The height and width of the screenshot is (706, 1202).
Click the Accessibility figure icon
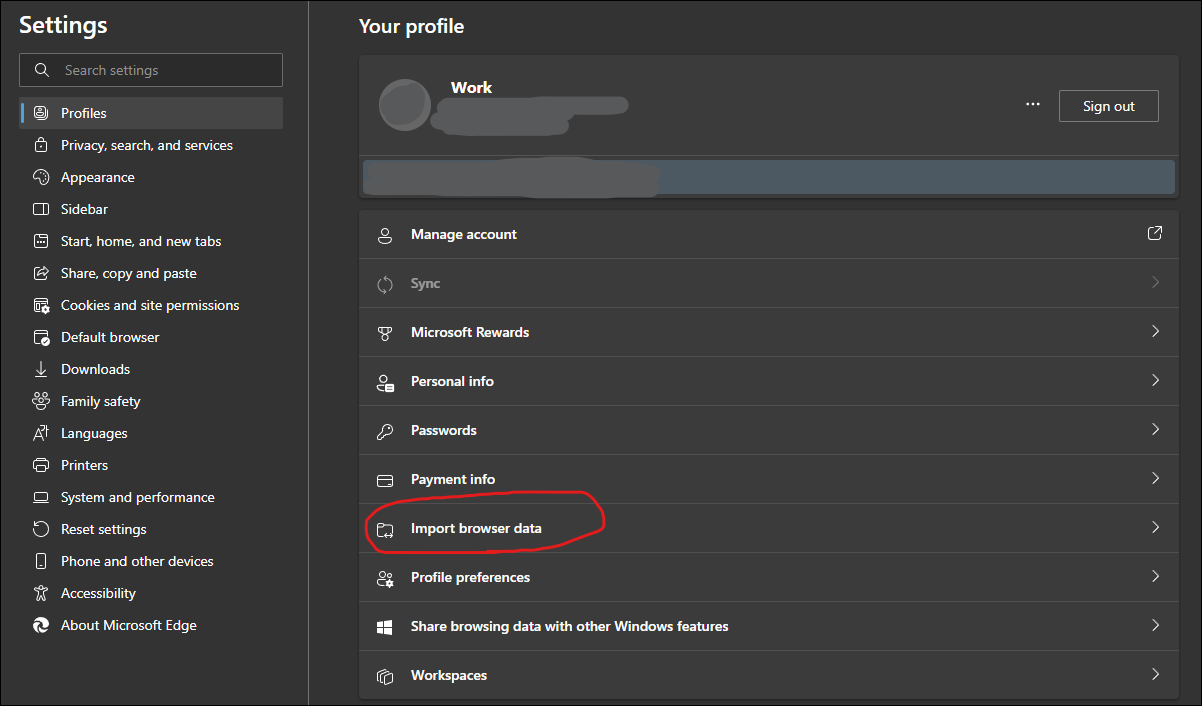[x=41, y=593]
